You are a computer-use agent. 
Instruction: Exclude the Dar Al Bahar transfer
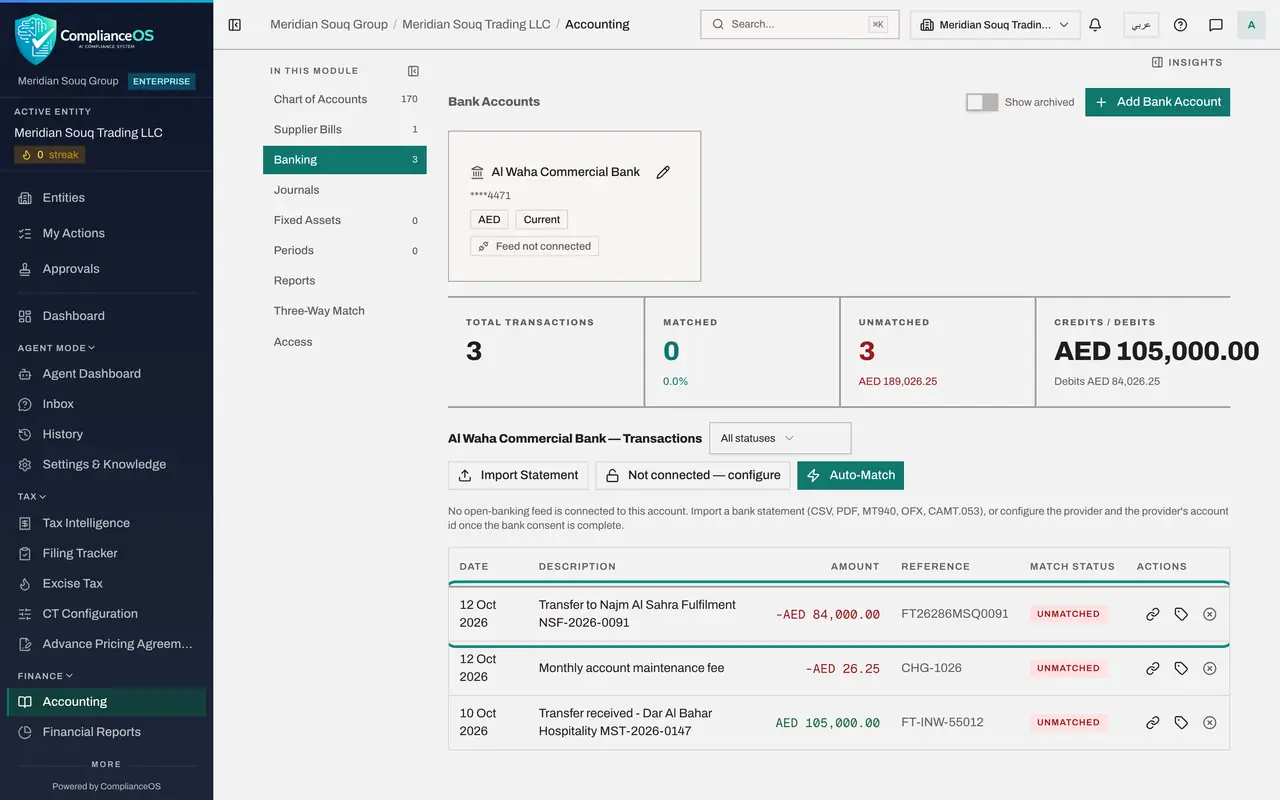pos(1209,722)
